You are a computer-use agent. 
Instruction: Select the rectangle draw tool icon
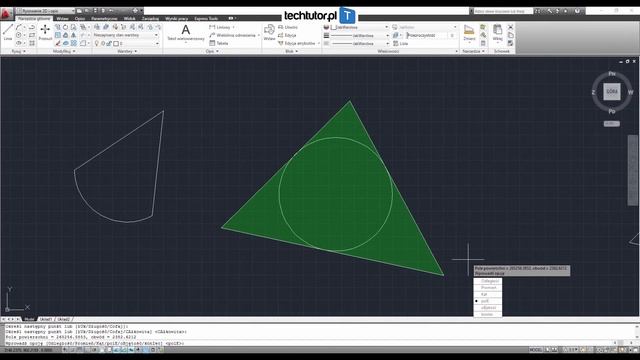tap(31, 35)
